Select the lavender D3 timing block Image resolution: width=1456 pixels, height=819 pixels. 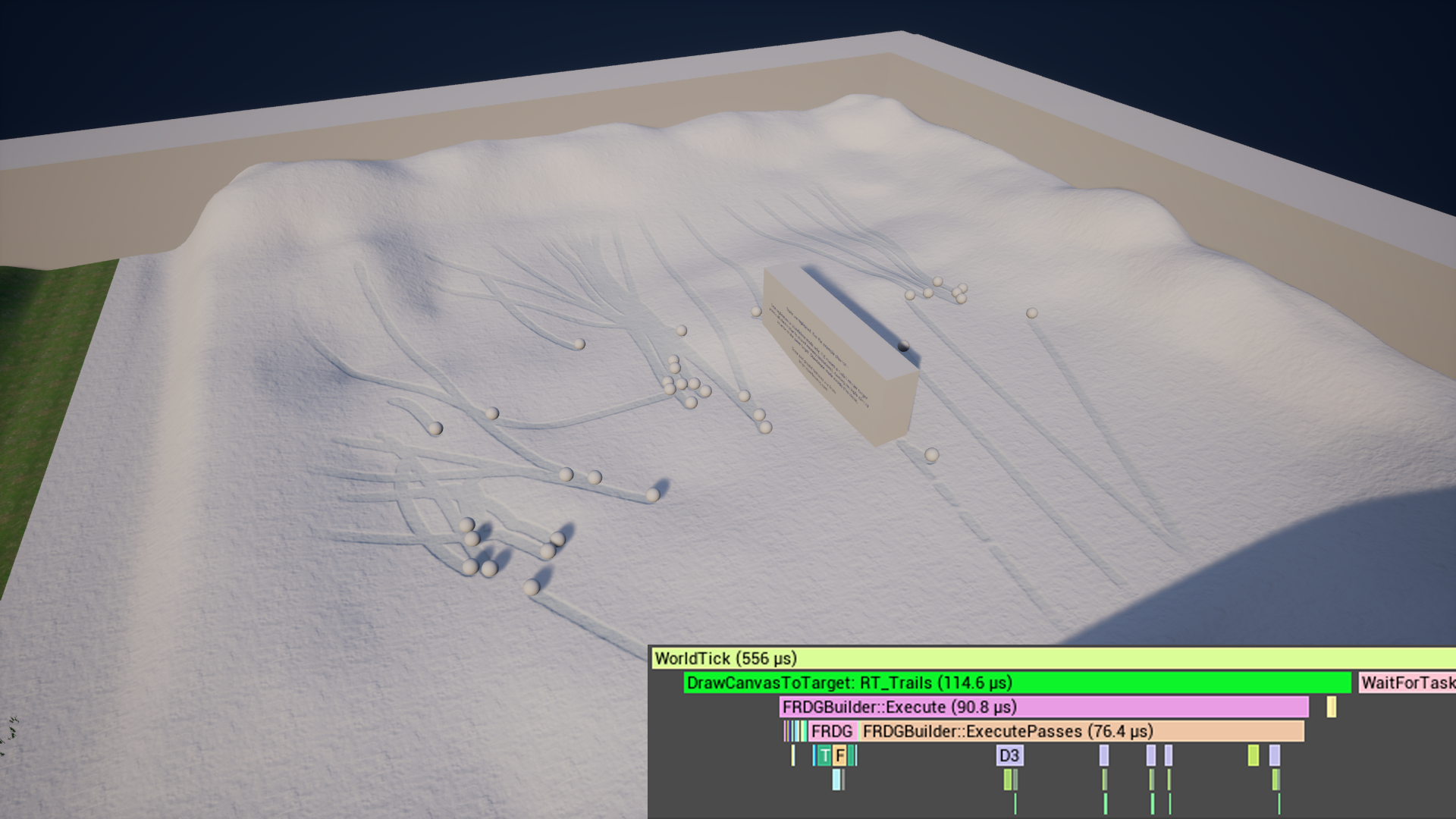tap(1009, 755)
